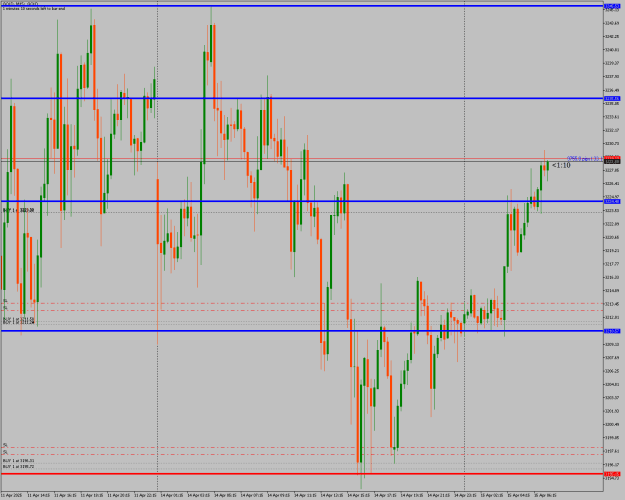Click the '14 Apr 05:15' time label
The width and height of the screenshot is (625, 500).
226,495
